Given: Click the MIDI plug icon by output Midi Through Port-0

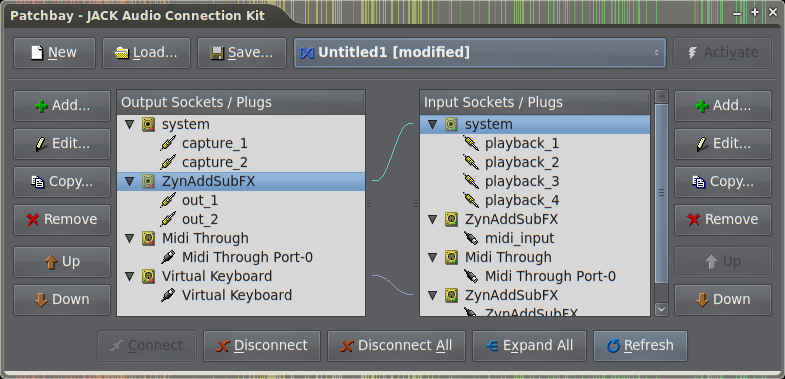Looking at the screenshot, I should 168,257.
